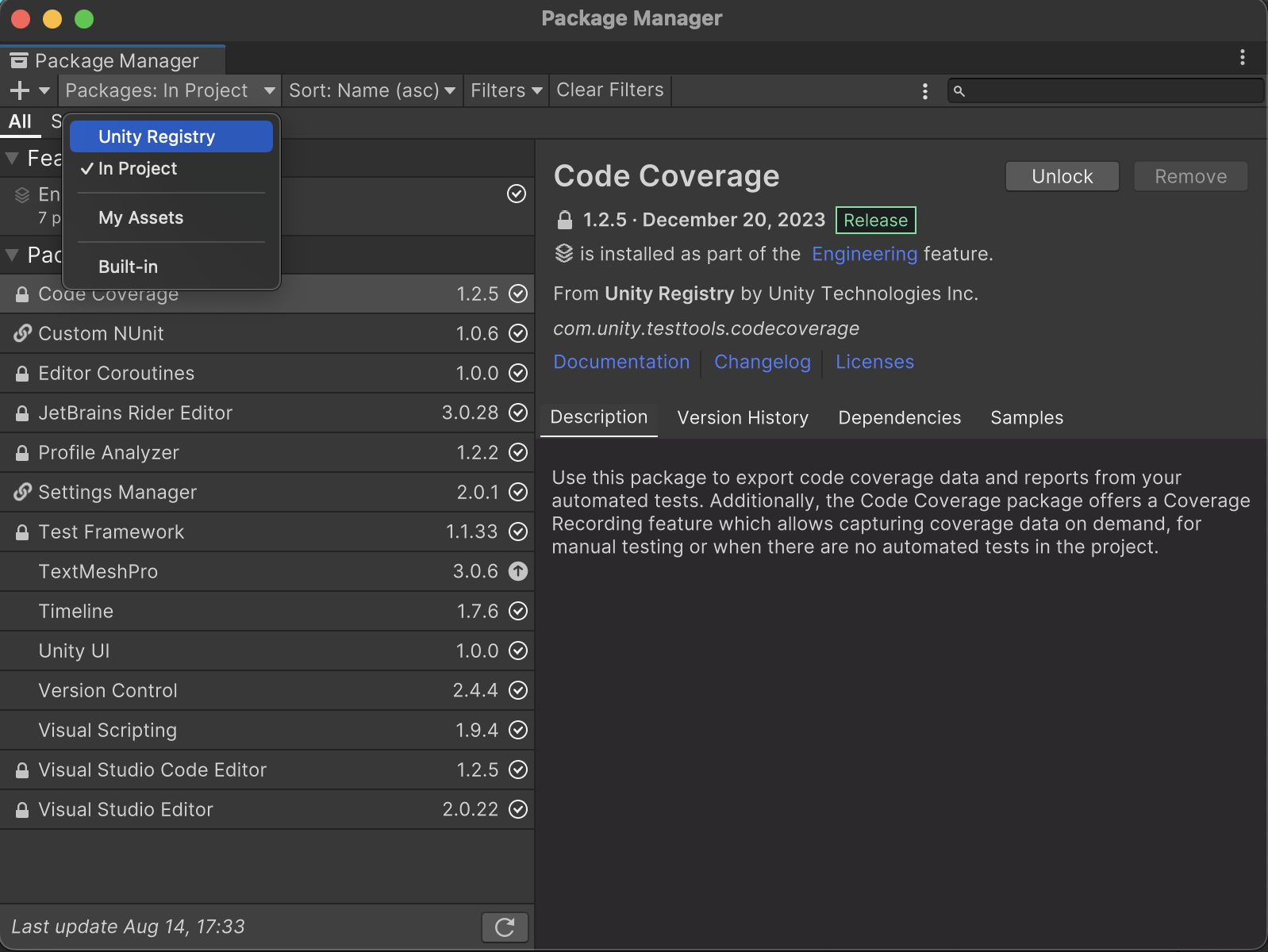Screen dimensions: 1268x952
Task: Click the toolbar three-dot options icon
Action: point(924,91)
